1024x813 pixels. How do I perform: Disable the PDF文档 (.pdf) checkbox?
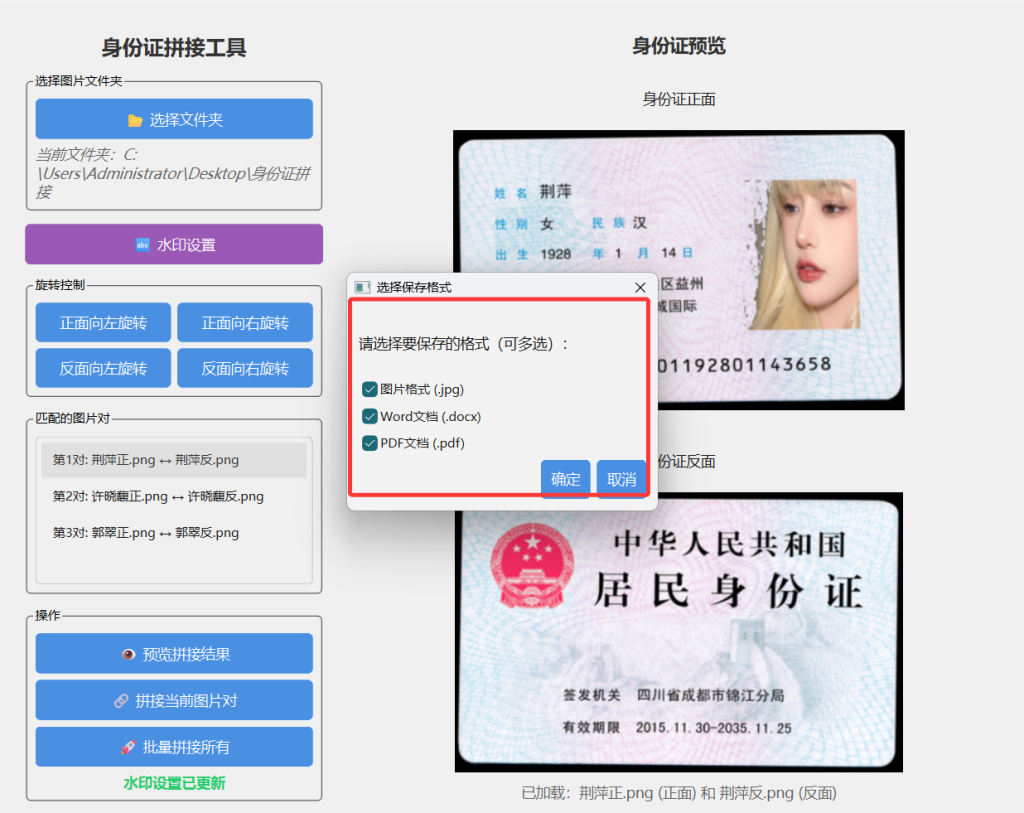coord(370,443)
